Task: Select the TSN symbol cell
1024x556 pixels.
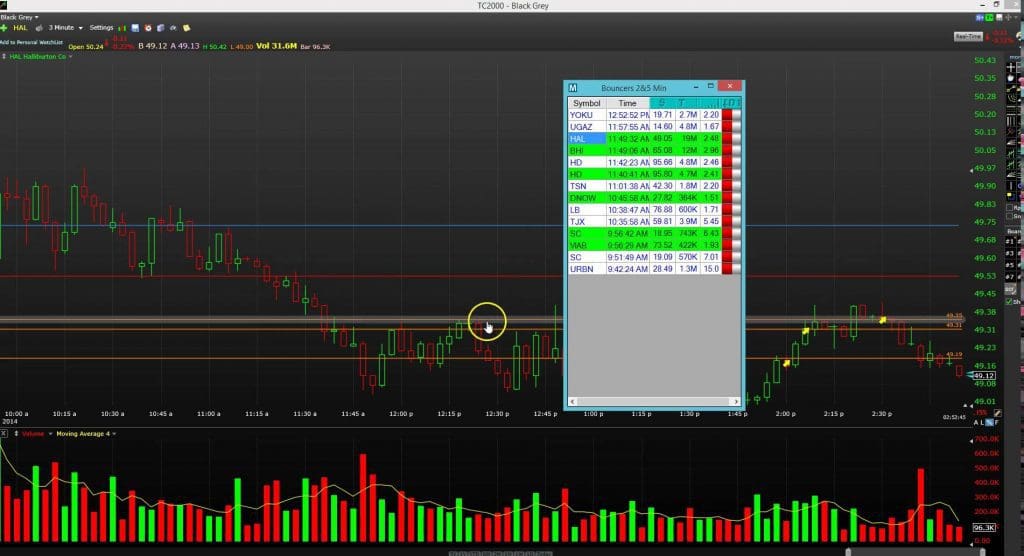Action: click(586, 186)
